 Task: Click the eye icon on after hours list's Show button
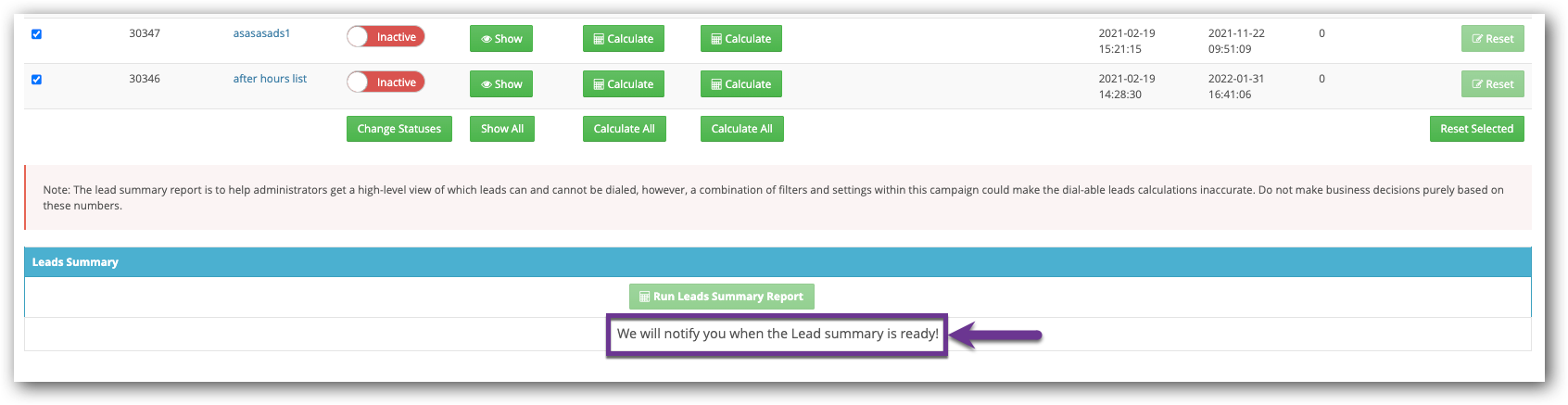click(487, 84)
